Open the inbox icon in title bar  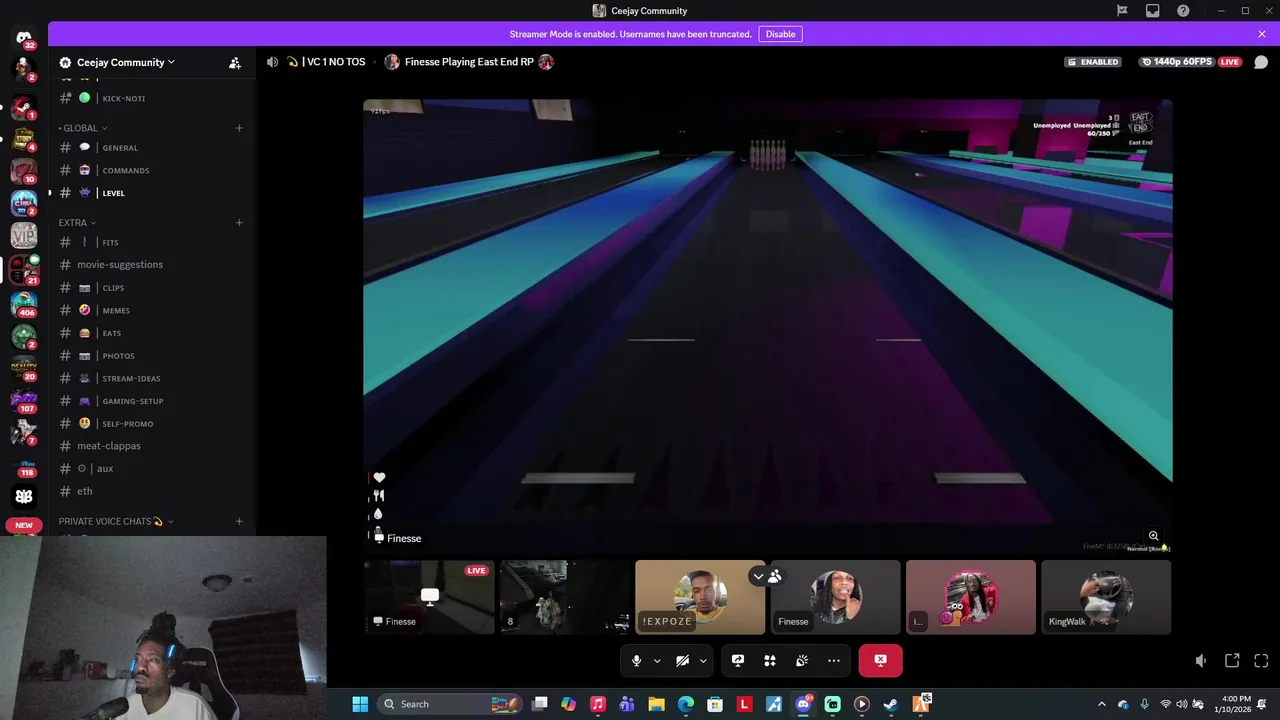point(1153,11)
